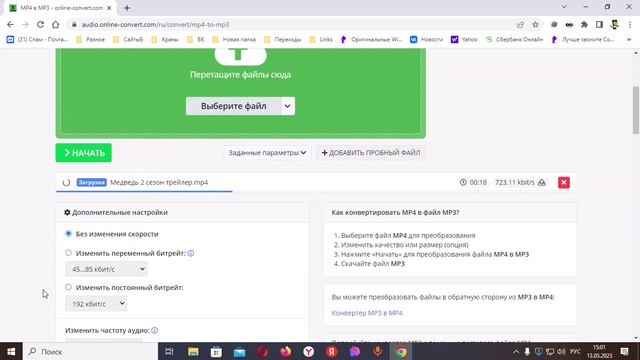The width and height of the screenshot is (640, 360).
Task: Go back with the browser back arrow
Action: pos(10,24)
